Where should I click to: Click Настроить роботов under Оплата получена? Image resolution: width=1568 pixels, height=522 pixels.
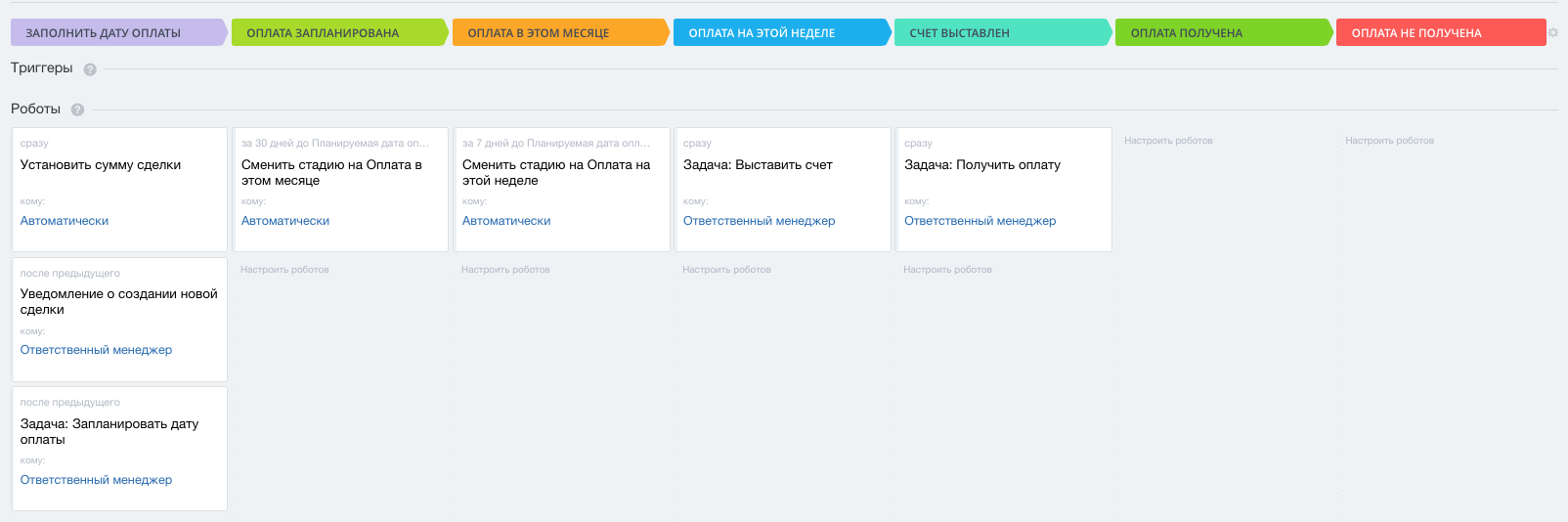pos(1168,141)
